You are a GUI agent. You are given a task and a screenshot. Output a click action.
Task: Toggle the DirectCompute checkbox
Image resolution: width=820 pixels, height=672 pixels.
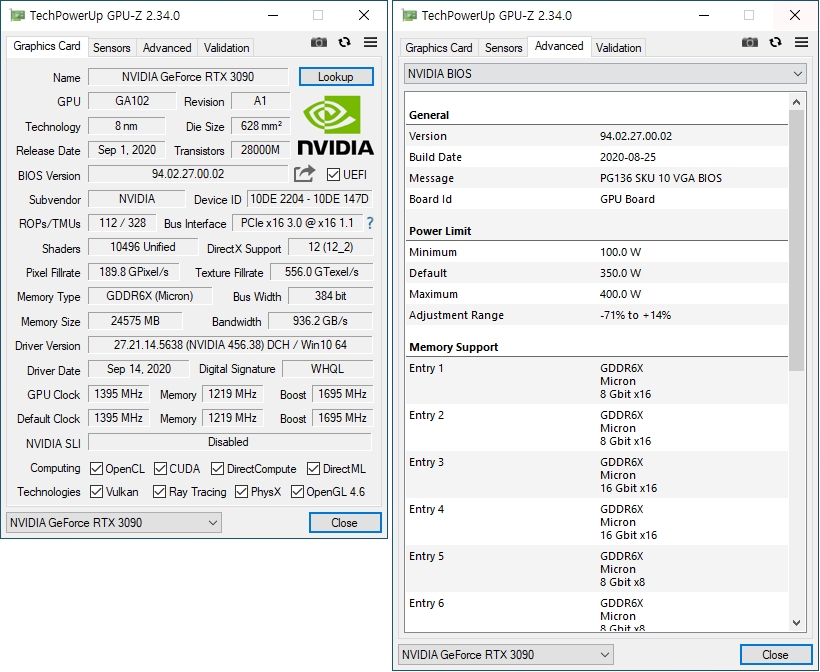coord(218,469)
